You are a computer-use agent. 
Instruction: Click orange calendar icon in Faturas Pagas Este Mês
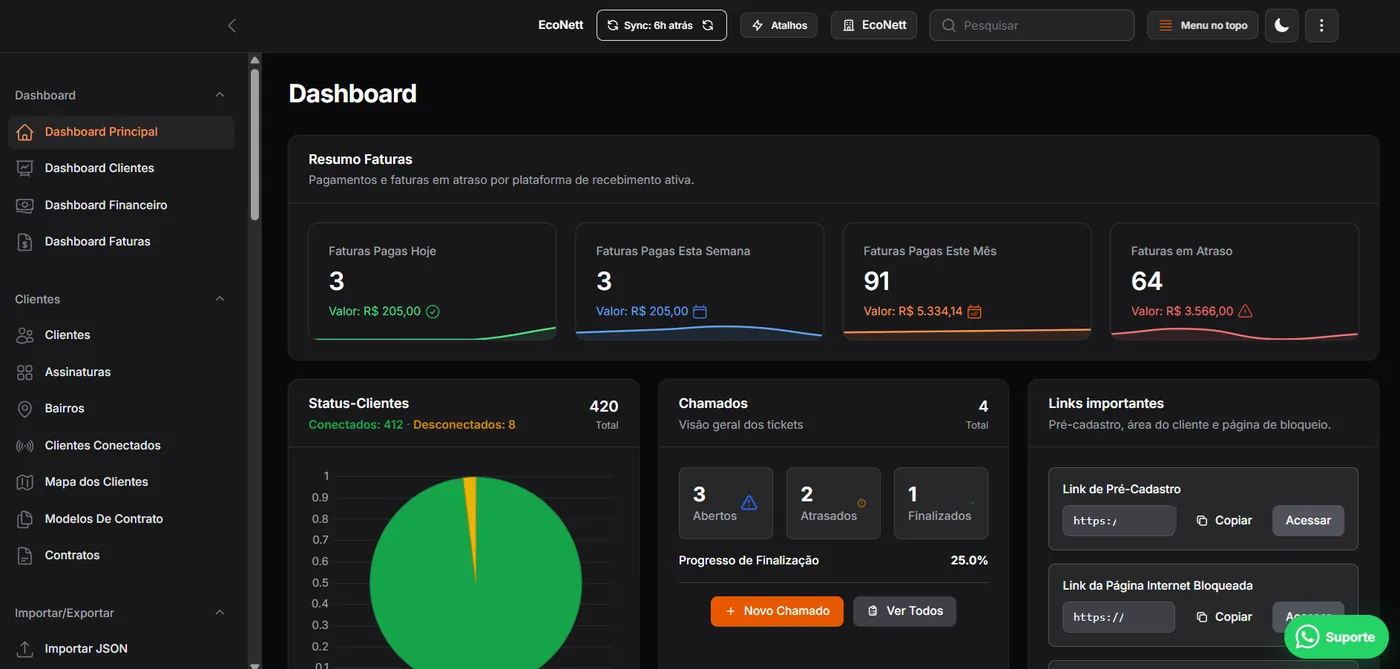(x=974, y=311)
